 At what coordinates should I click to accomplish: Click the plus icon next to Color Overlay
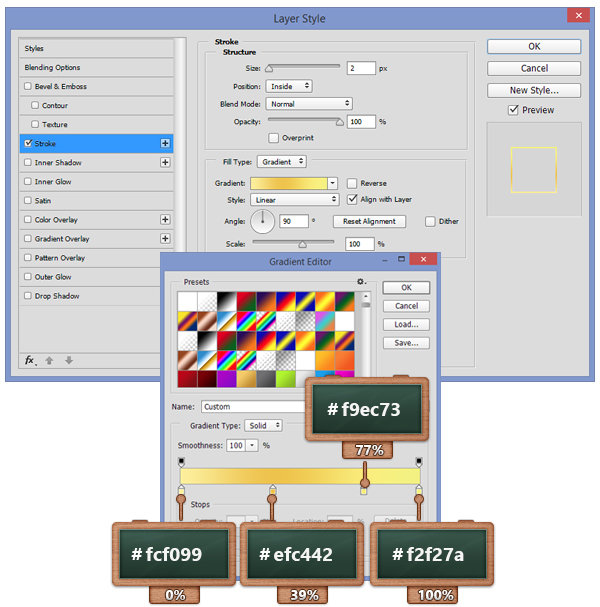pos(165,219)
